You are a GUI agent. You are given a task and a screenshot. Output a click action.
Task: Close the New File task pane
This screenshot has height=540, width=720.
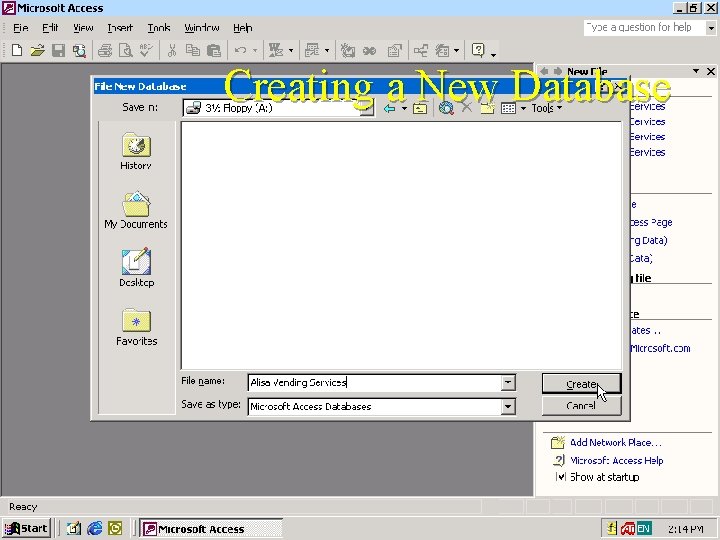tap(710, 71)
